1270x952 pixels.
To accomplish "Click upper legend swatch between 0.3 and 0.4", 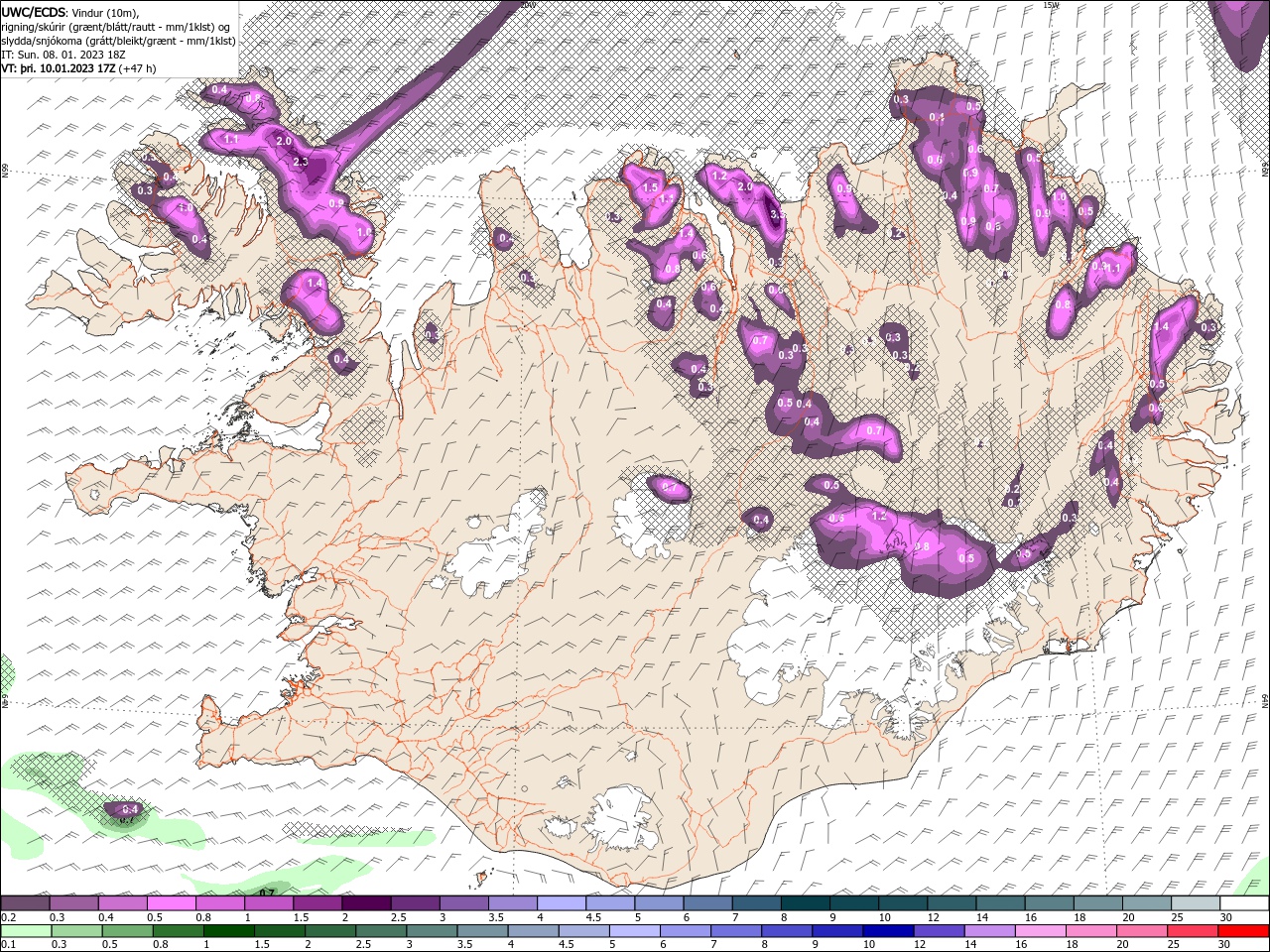I will (x=73, y=902).
